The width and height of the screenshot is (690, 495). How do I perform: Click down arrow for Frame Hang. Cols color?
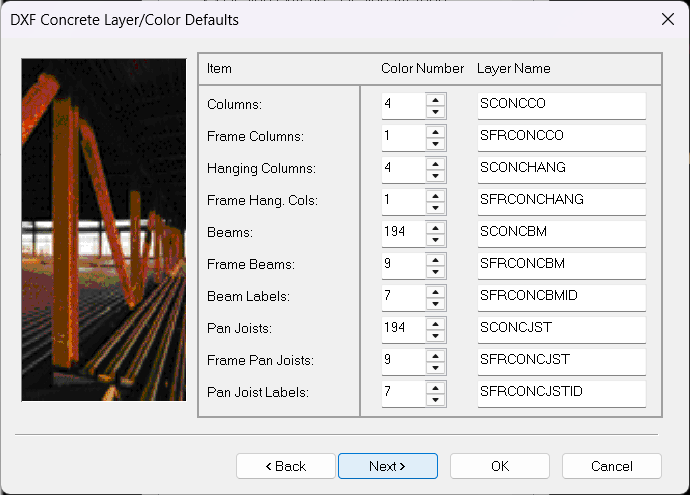pos(435,207)
